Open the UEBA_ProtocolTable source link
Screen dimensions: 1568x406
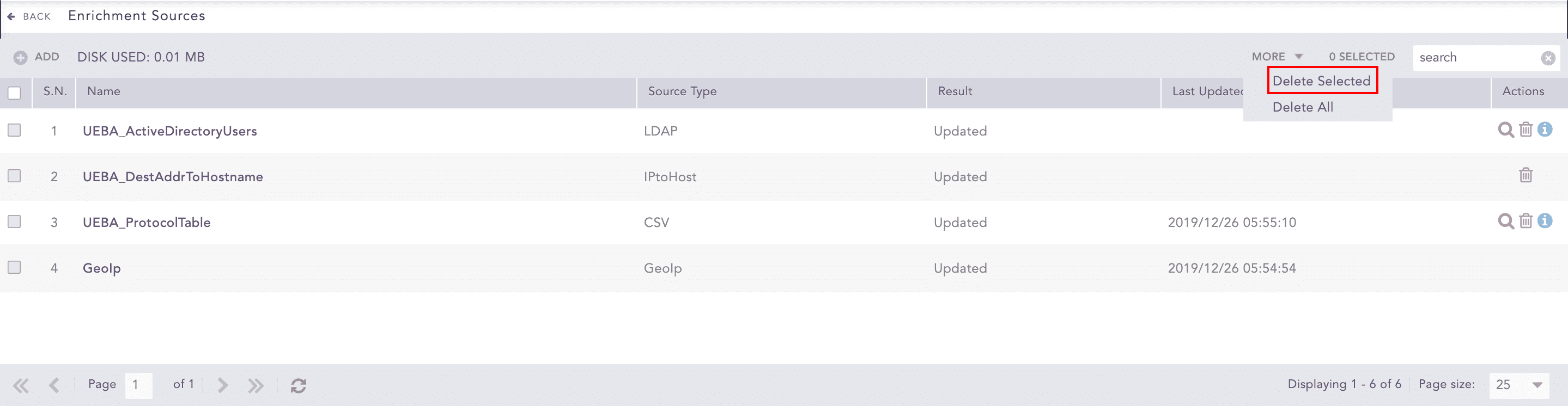tap(146, 222)
